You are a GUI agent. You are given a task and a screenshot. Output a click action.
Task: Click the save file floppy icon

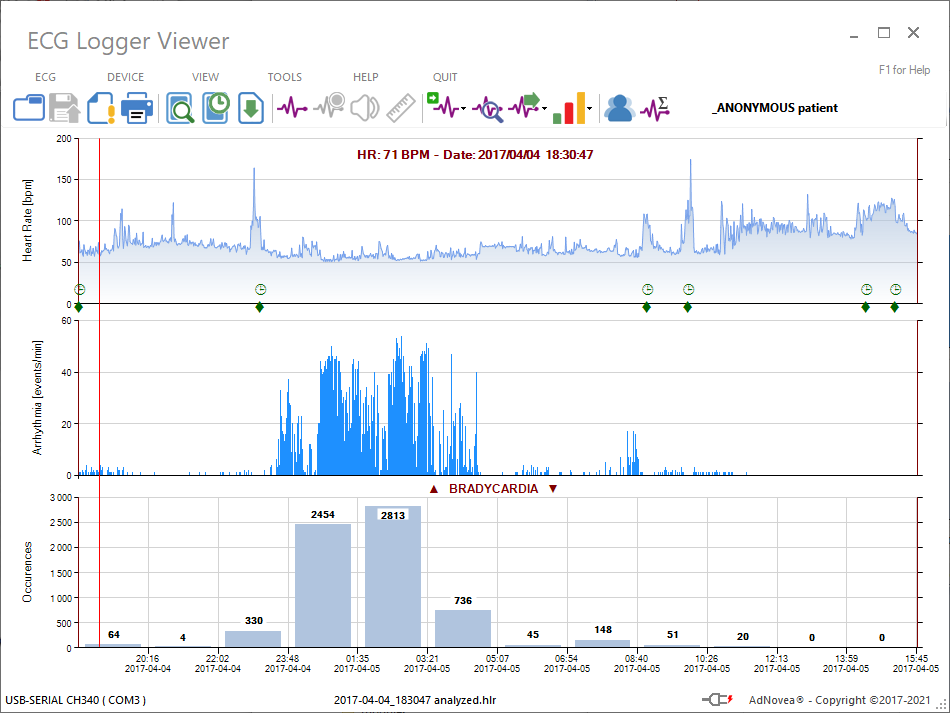pos(64,108)
